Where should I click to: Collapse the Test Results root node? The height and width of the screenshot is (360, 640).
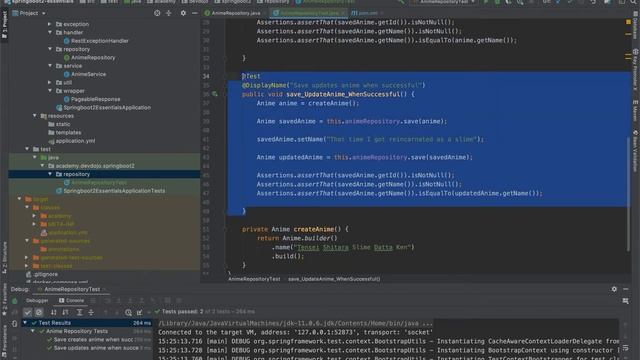click(25, 323)
